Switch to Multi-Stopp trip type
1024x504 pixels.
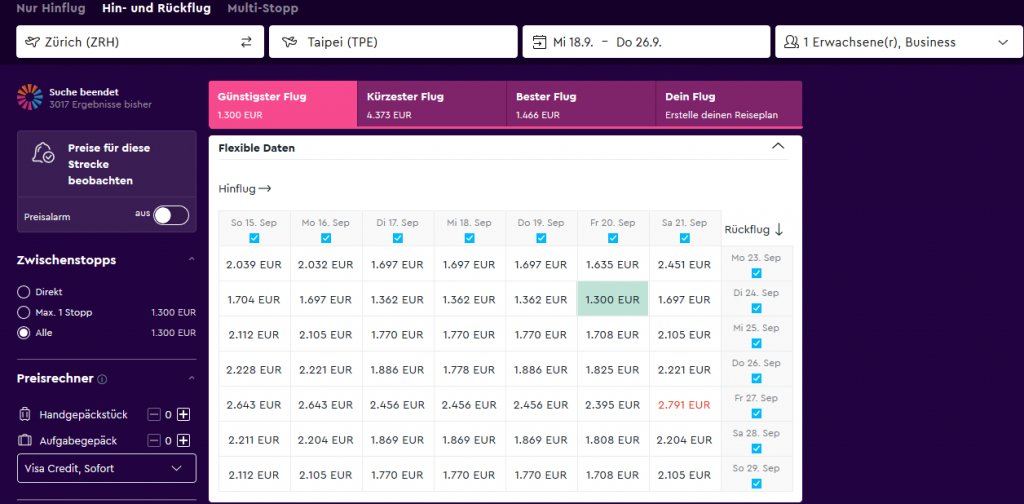263,8
